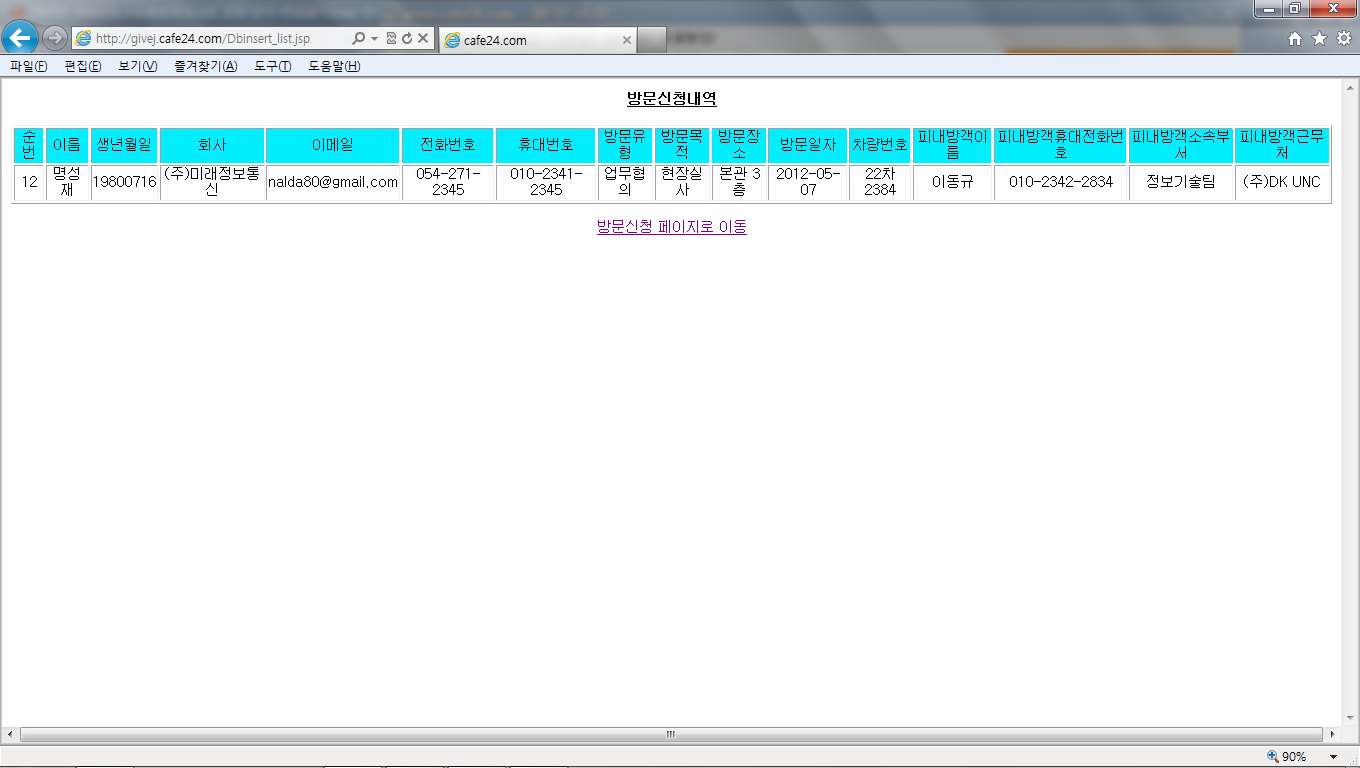Click the 회사 column header

[x=212, y=145]
